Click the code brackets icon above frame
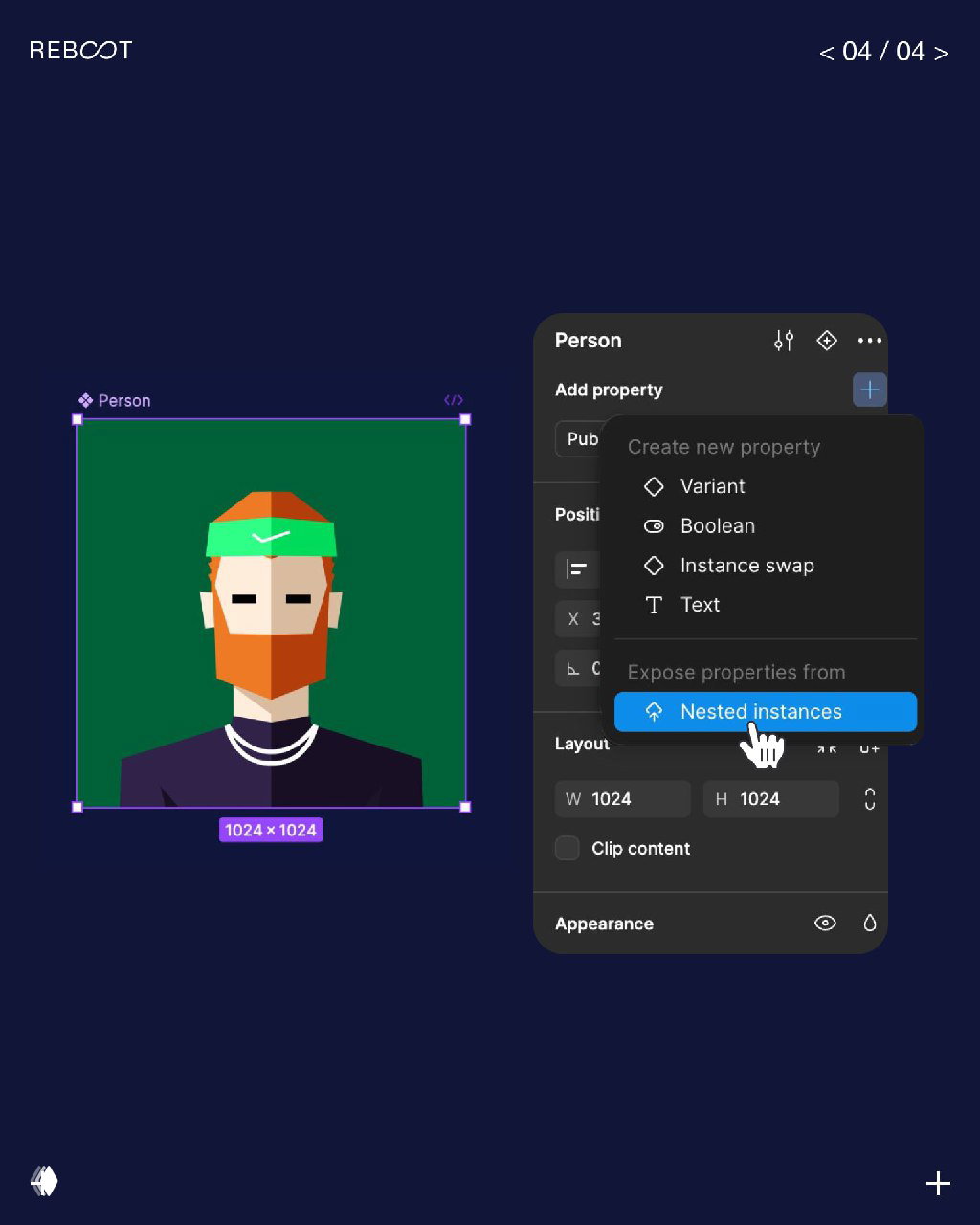 click(x=454, y=400)
